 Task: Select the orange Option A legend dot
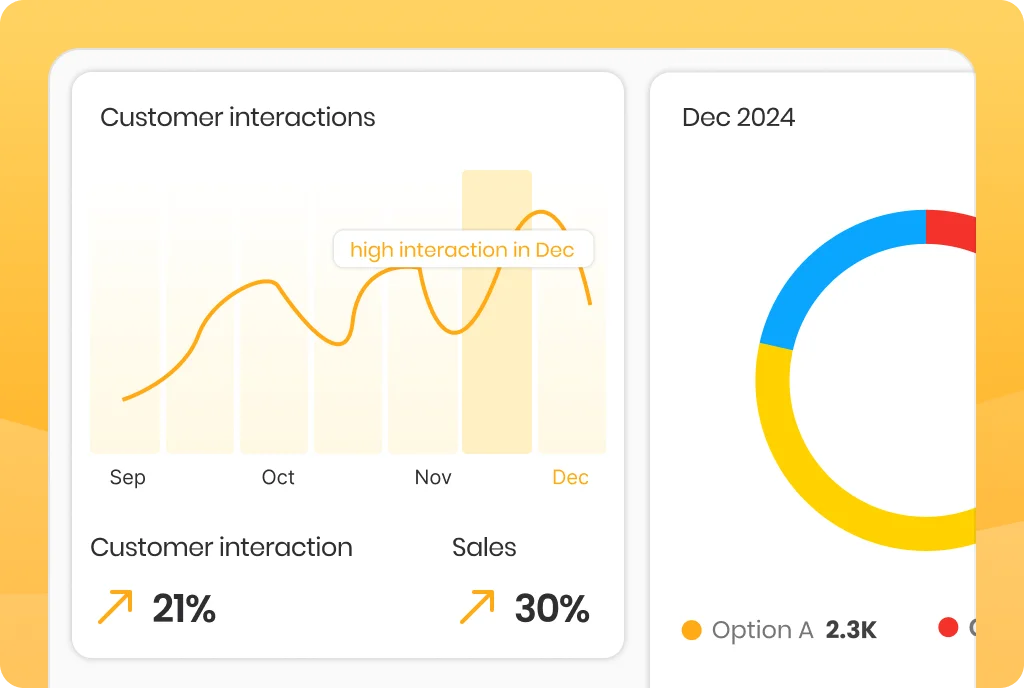(x=692, y=630)
